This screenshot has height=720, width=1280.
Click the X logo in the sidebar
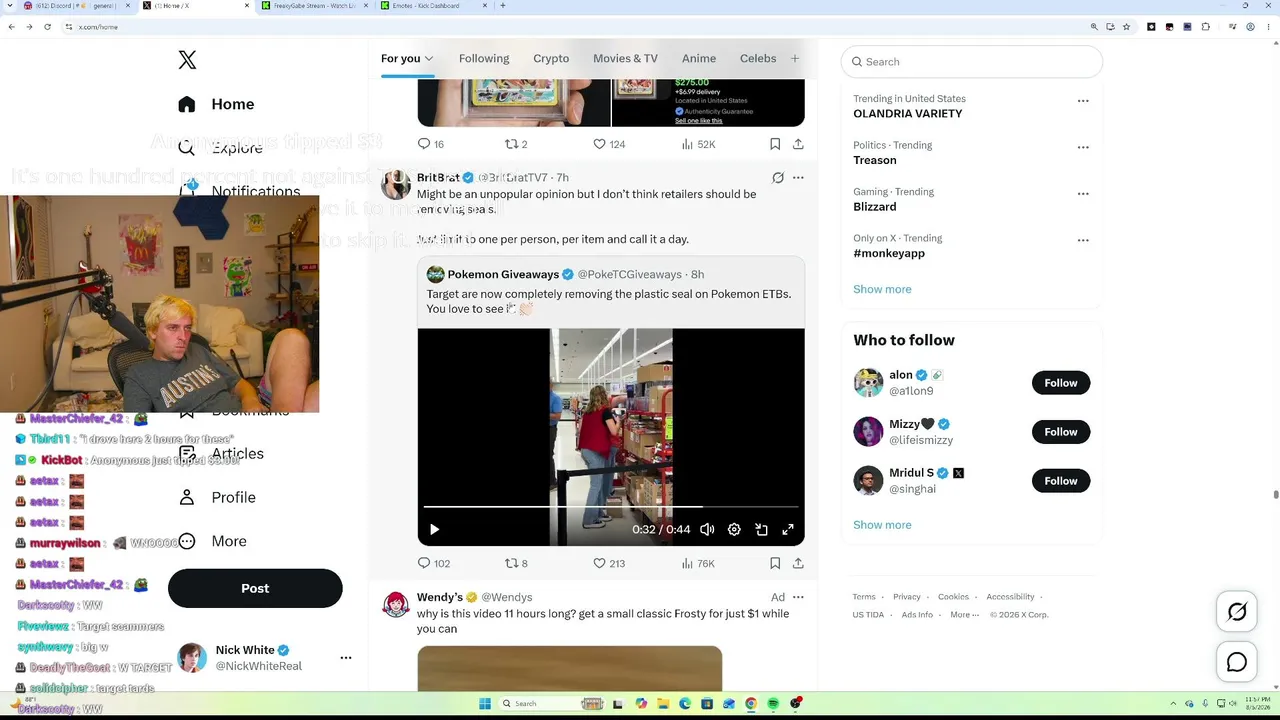tap(187, 60)
